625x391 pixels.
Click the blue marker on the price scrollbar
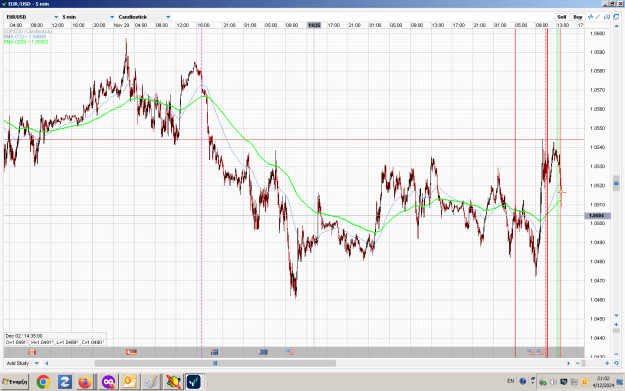click(616, 183)
